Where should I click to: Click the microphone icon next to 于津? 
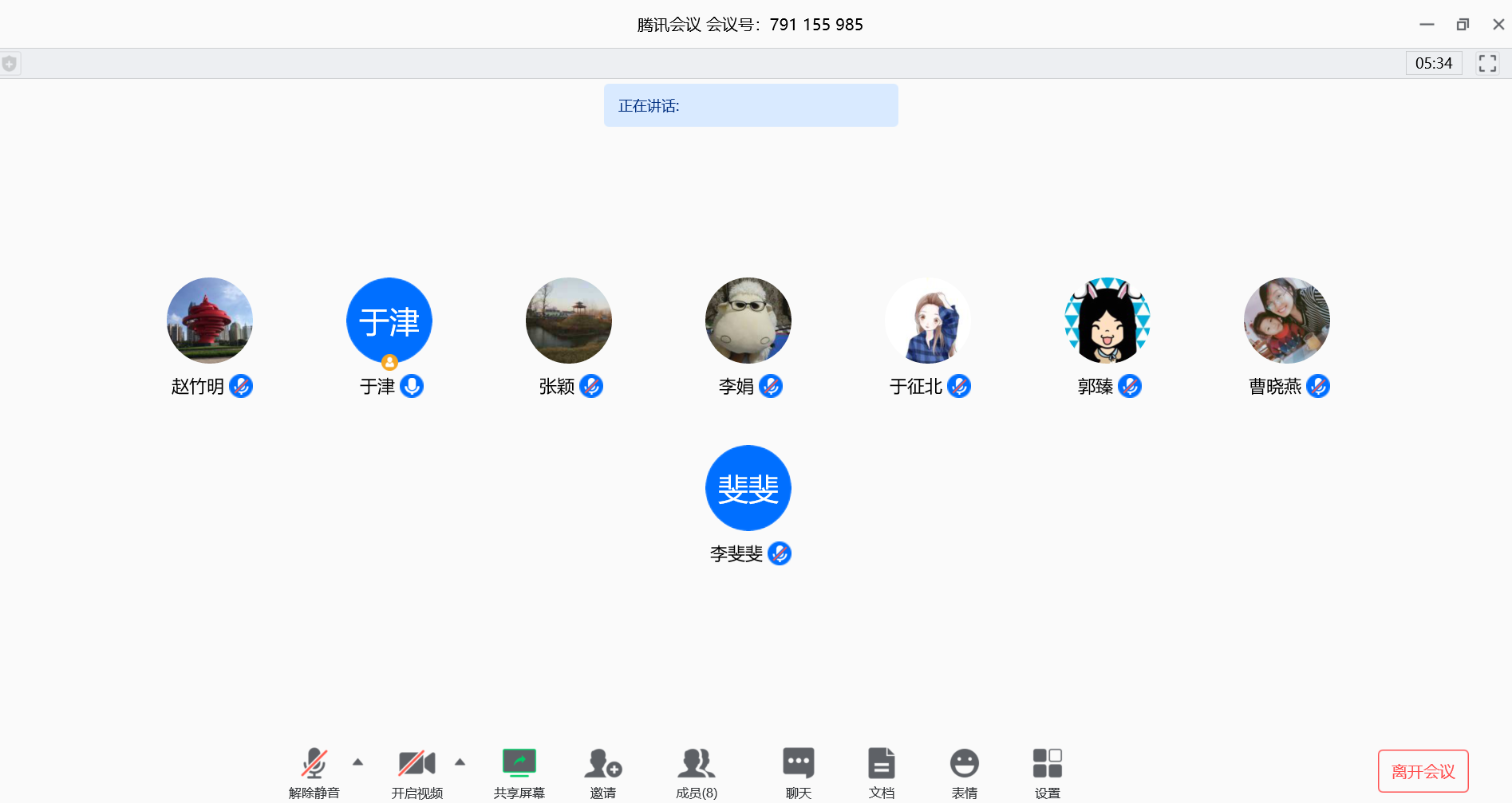[412, 386]
